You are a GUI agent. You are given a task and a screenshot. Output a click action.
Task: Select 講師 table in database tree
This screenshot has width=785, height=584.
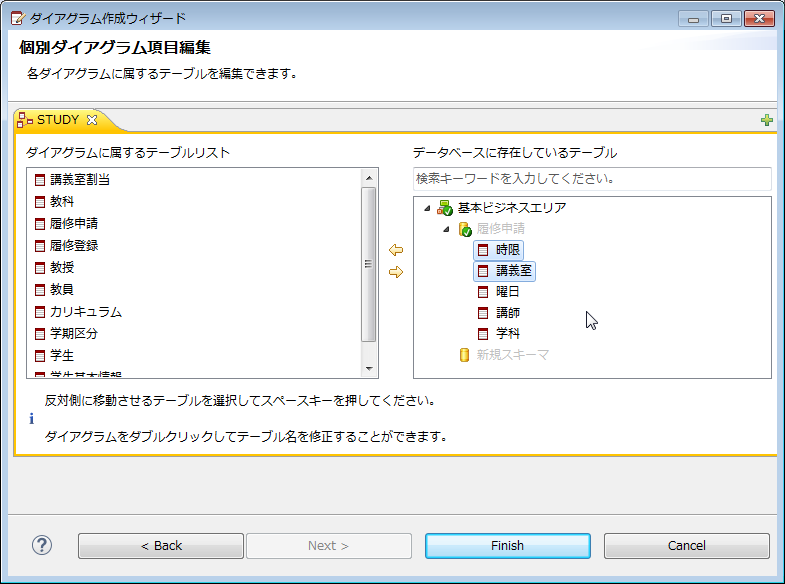508,313
